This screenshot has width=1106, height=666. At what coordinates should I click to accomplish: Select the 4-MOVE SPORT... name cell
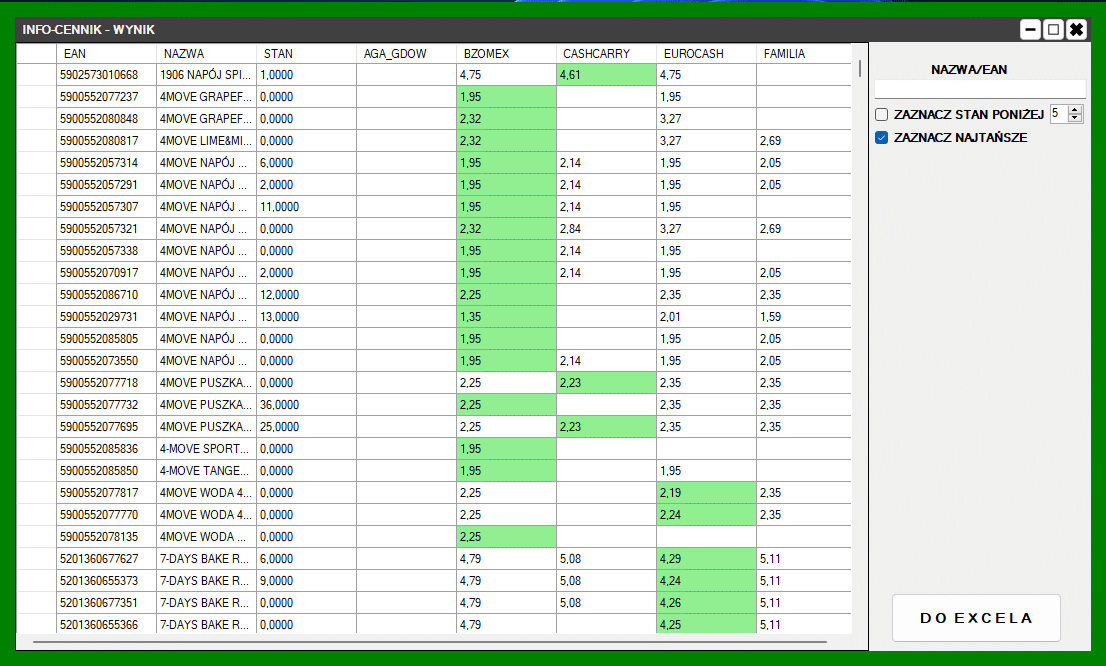207,449
